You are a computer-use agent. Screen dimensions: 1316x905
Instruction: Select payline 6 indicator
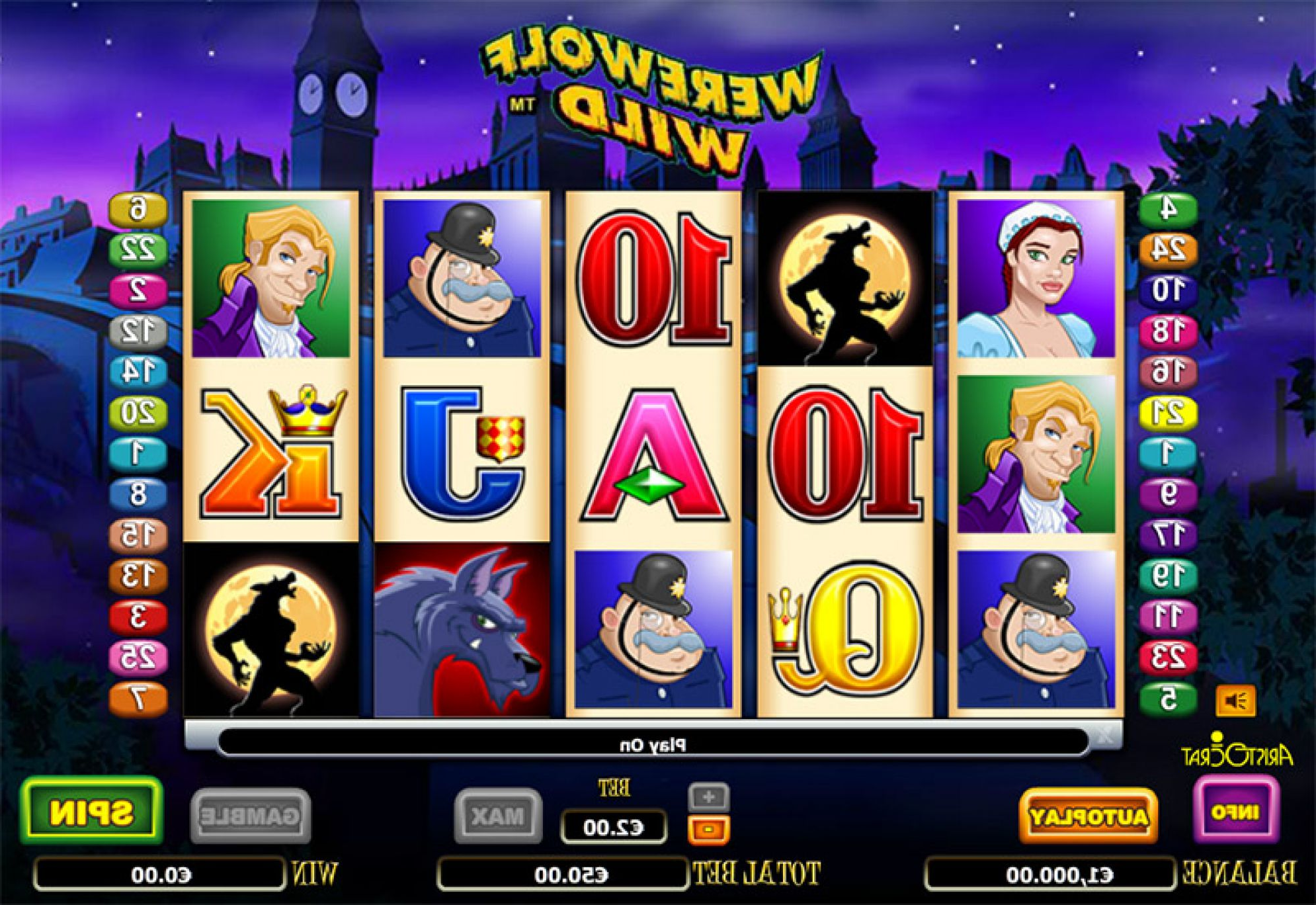(138, 209)
